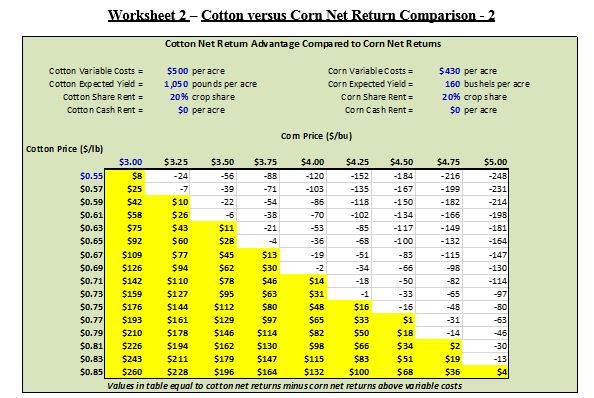Select the $14 cell in the $0.71 row
This screenshot has height=398, width=594.
[x=303, y=281]
